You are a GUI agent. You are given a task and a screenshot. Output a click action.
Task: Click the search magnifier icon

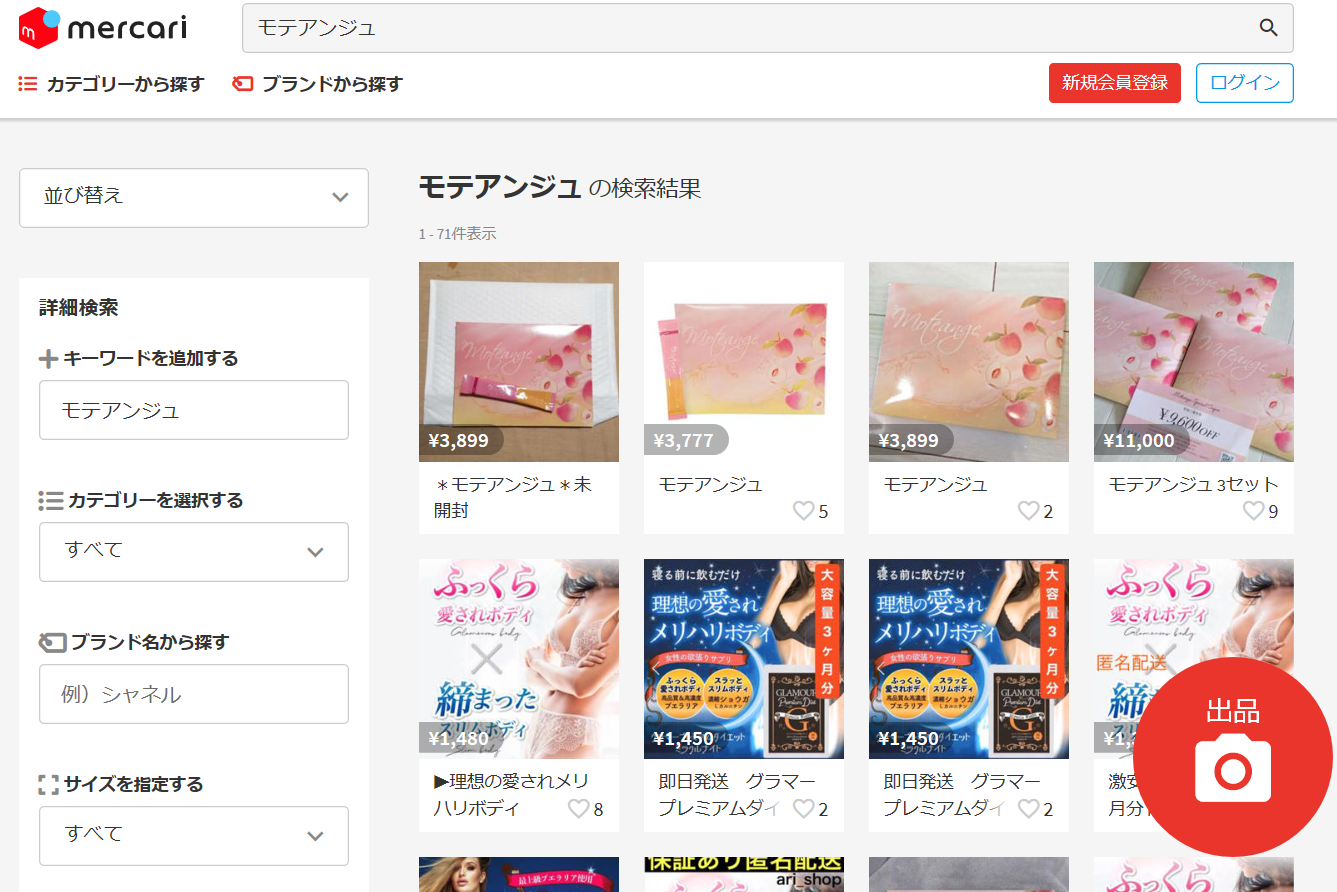click(1268, 28)
